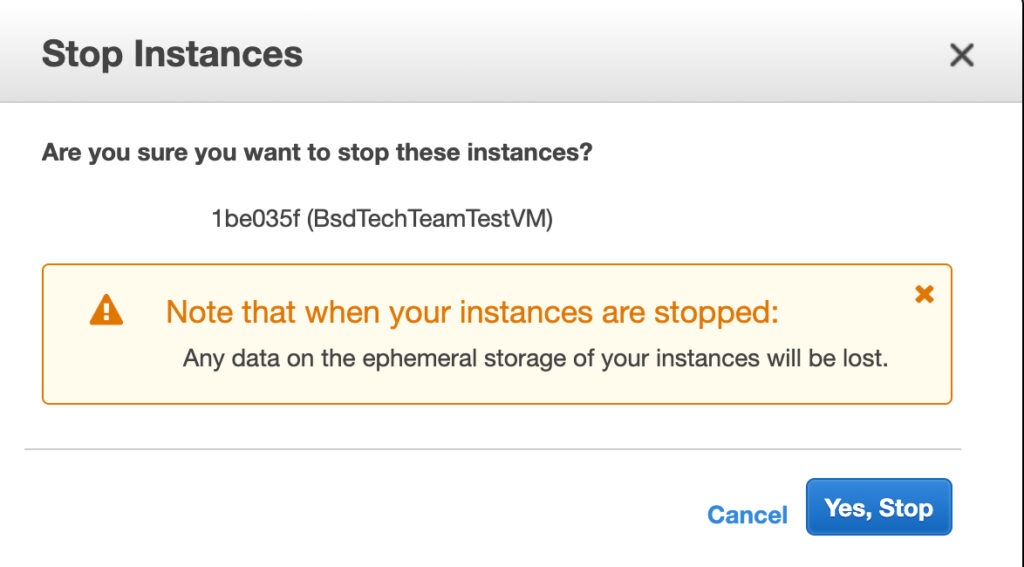Screen dimensions: 1024x567
Task: Click 'will be lost.' in the warning text
Action: pos(827,358)
